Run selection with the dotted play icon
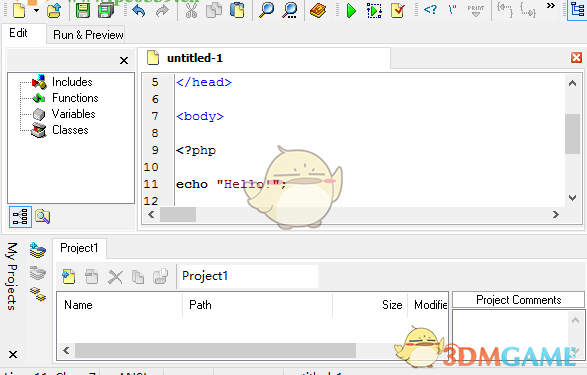Image resolution: width=587 pixels, height=375 pixels. pos(374,10)
